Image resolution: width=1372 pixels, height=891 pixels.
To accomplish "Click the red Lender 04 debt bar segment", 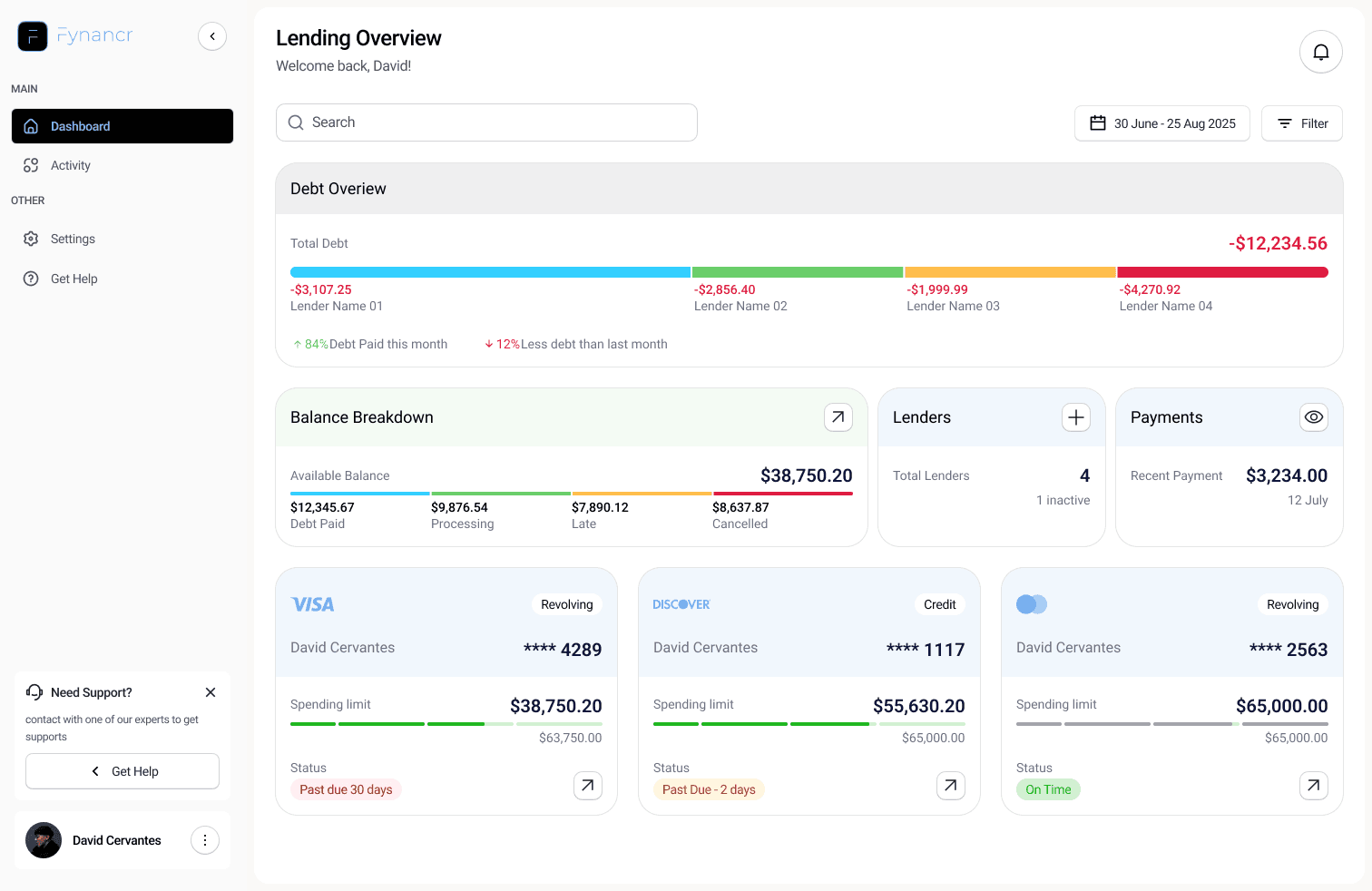I will (x=1221, y=272).
